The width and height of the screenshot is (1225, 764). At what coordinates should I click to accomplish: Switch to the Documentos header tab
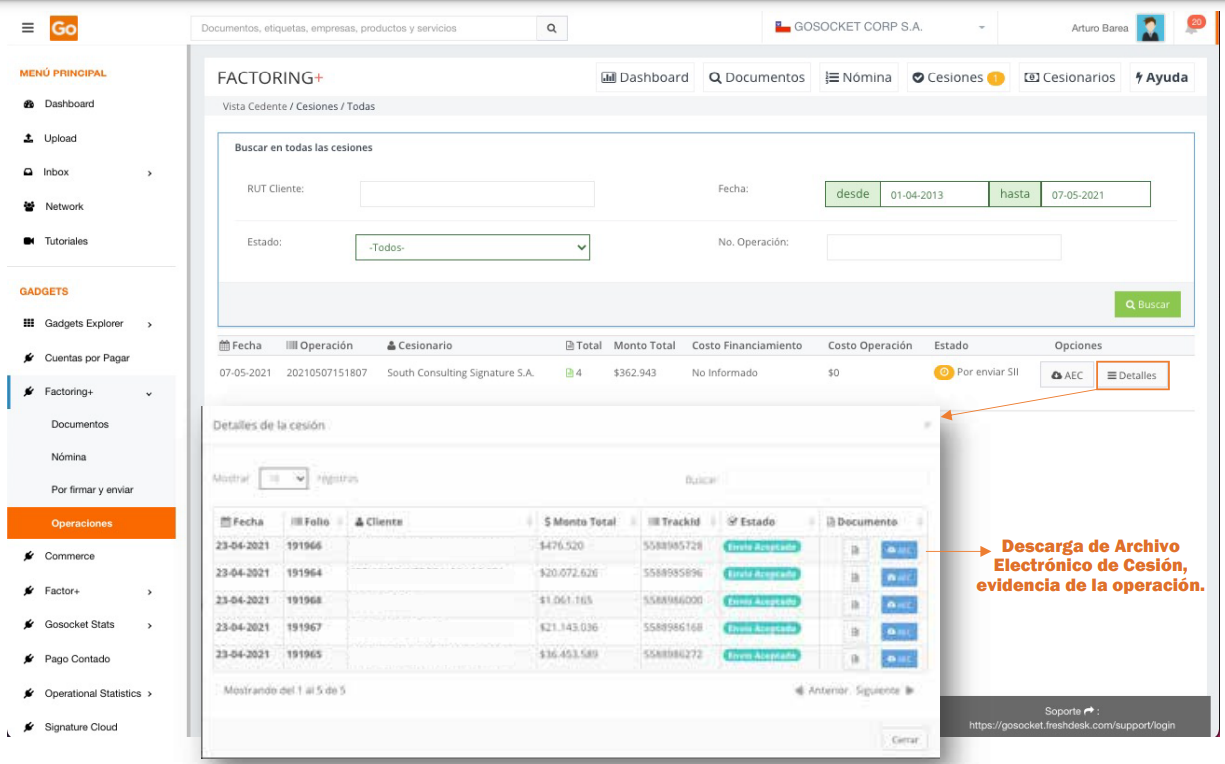pos(757,77)
